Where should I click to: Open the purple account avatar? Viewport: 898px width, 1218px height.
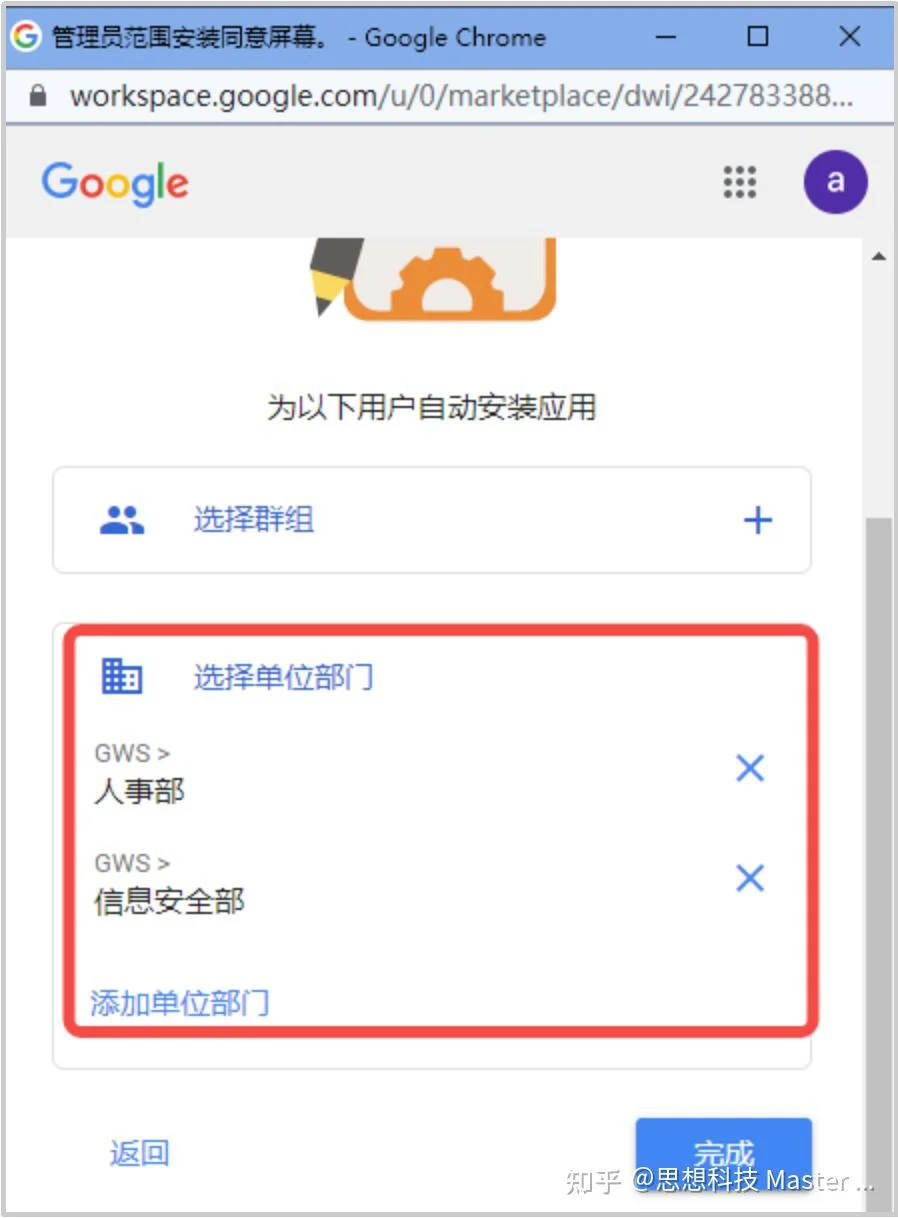point(835,182)
